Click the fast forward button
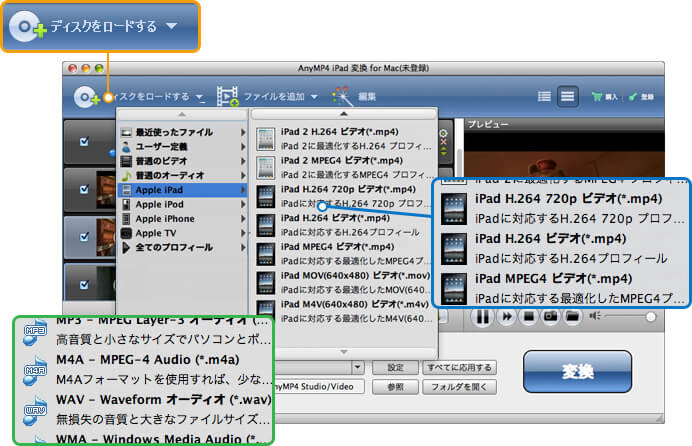The width and height of the screenshot is (692, 446). [x=507, y=316]
